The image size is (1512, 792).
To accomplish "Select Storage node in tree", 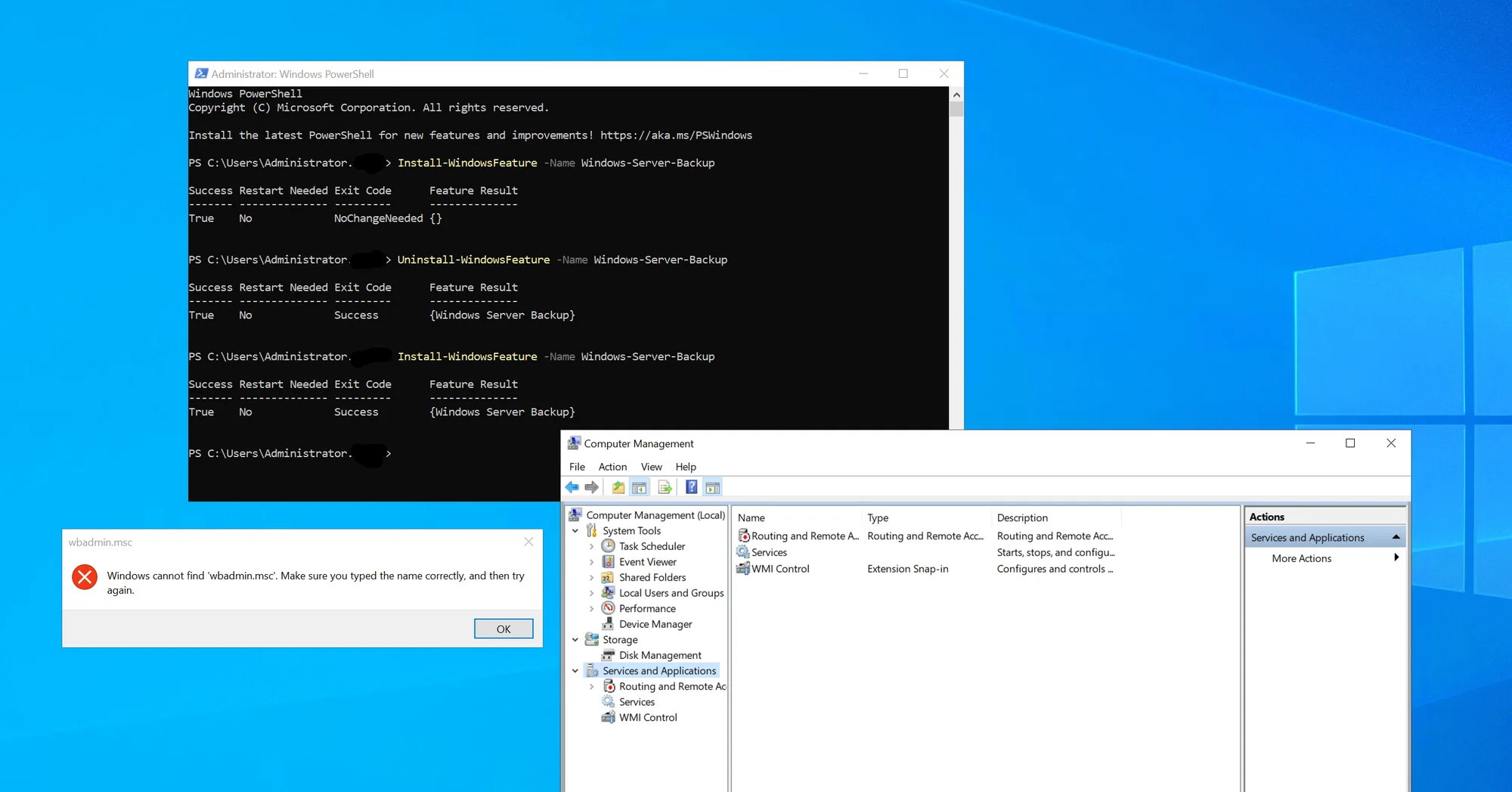I will 620,640.
